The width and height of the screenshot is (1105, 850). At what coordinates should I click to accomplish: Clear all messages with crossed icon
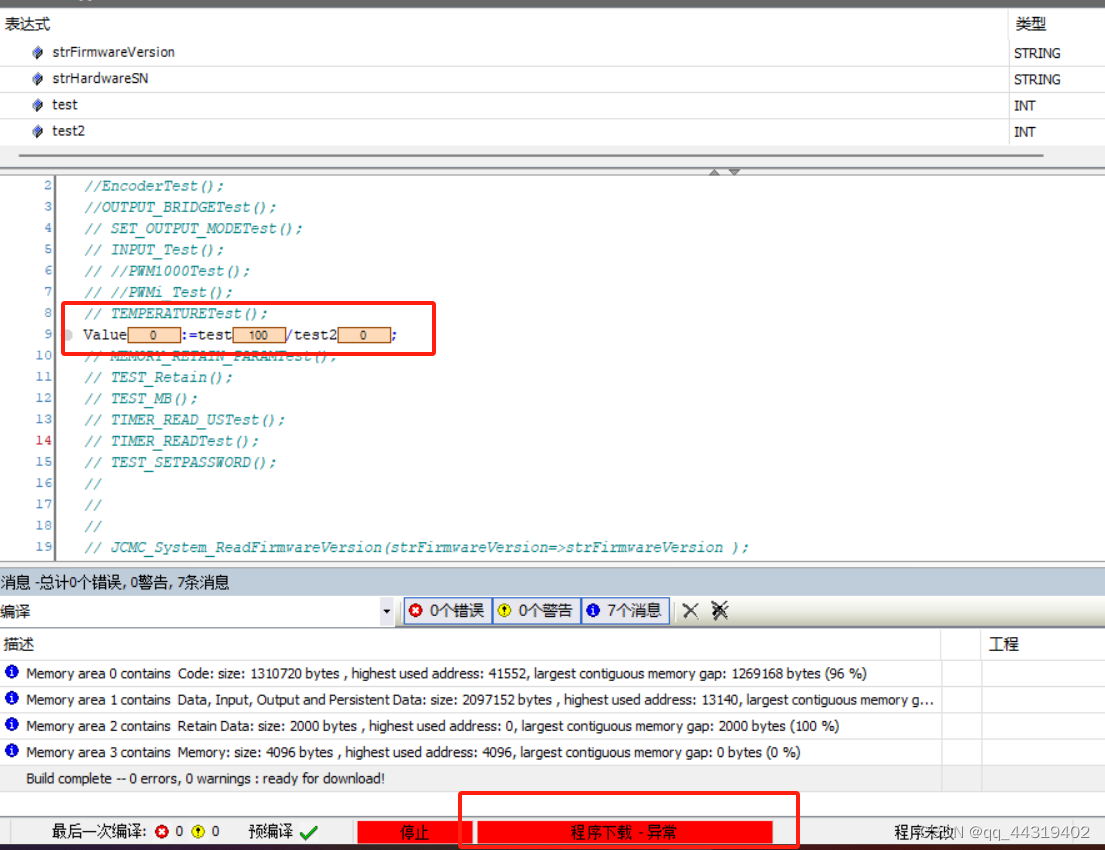click(x=720, y=610)
